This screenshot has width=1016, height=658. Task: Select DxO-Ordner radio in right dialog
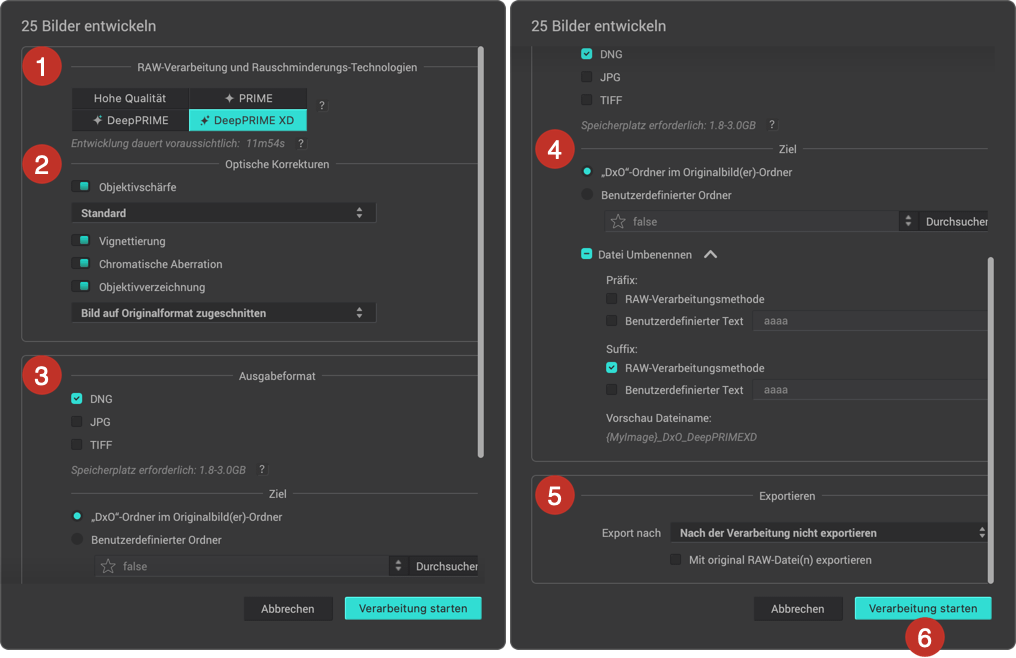click(x=587, y=172)
